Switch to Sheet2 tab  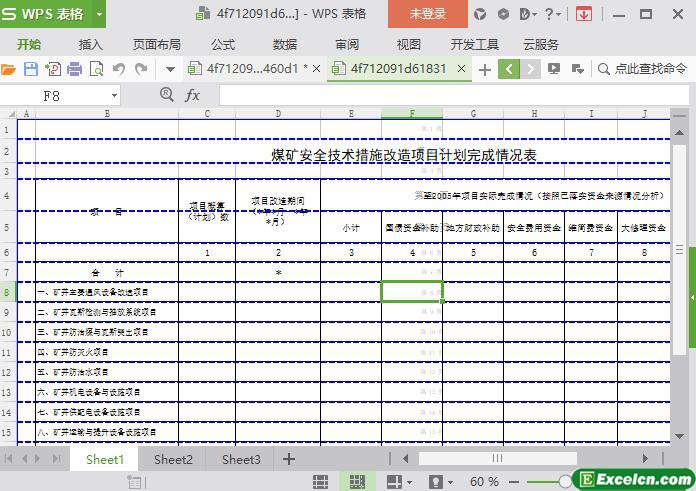pyautogui.click(x=173, y=459)
